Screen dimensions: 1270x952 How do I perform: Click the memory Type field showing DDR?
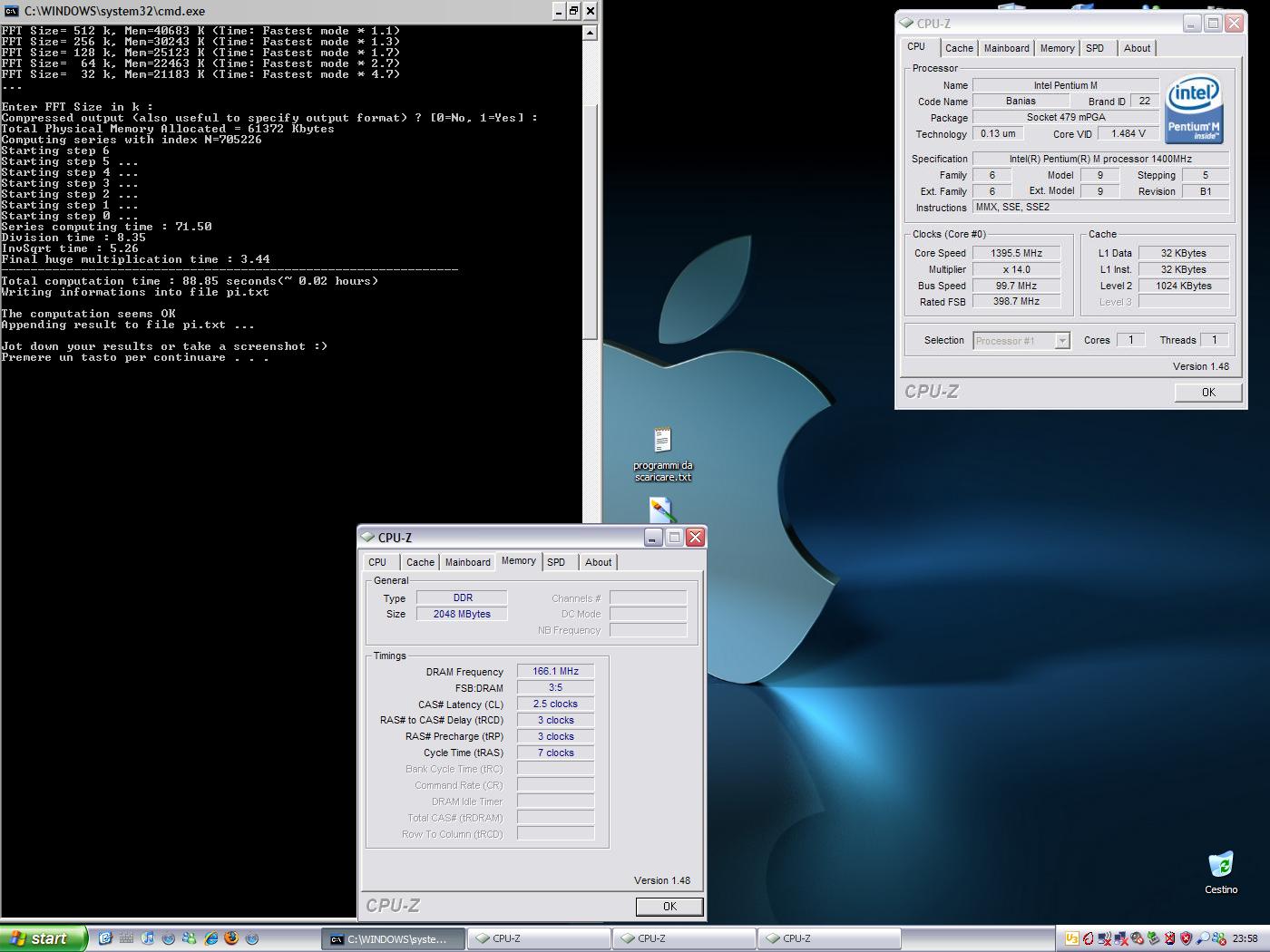click(x=462, y=597)
